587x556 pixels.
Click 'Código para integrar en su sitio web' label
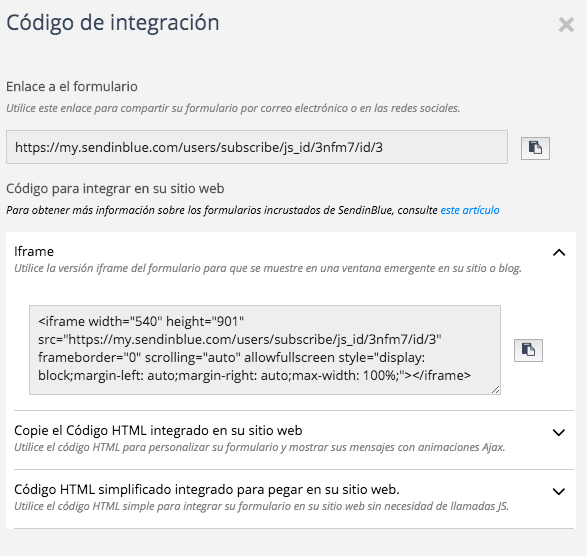tap(115, 188)
